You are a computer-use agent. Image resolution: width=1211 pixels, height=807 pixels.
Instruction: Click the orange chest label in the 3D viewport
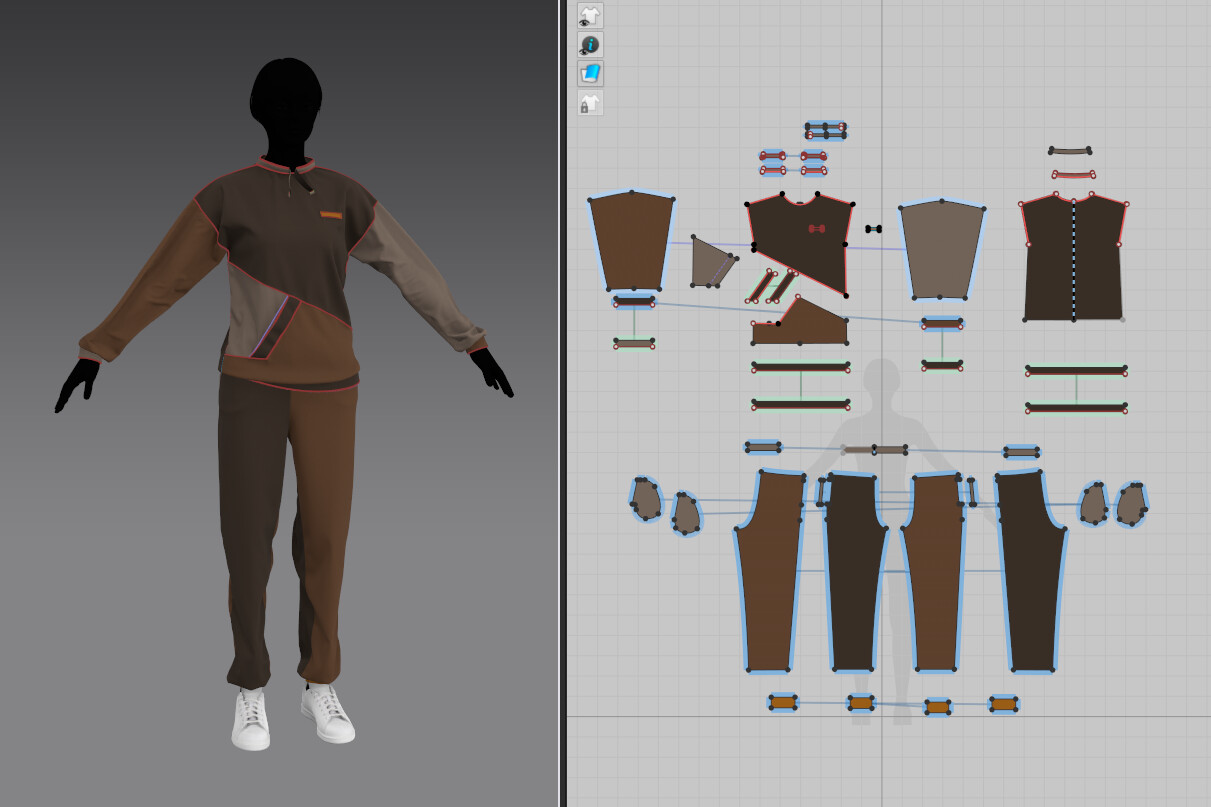point(332,214)
